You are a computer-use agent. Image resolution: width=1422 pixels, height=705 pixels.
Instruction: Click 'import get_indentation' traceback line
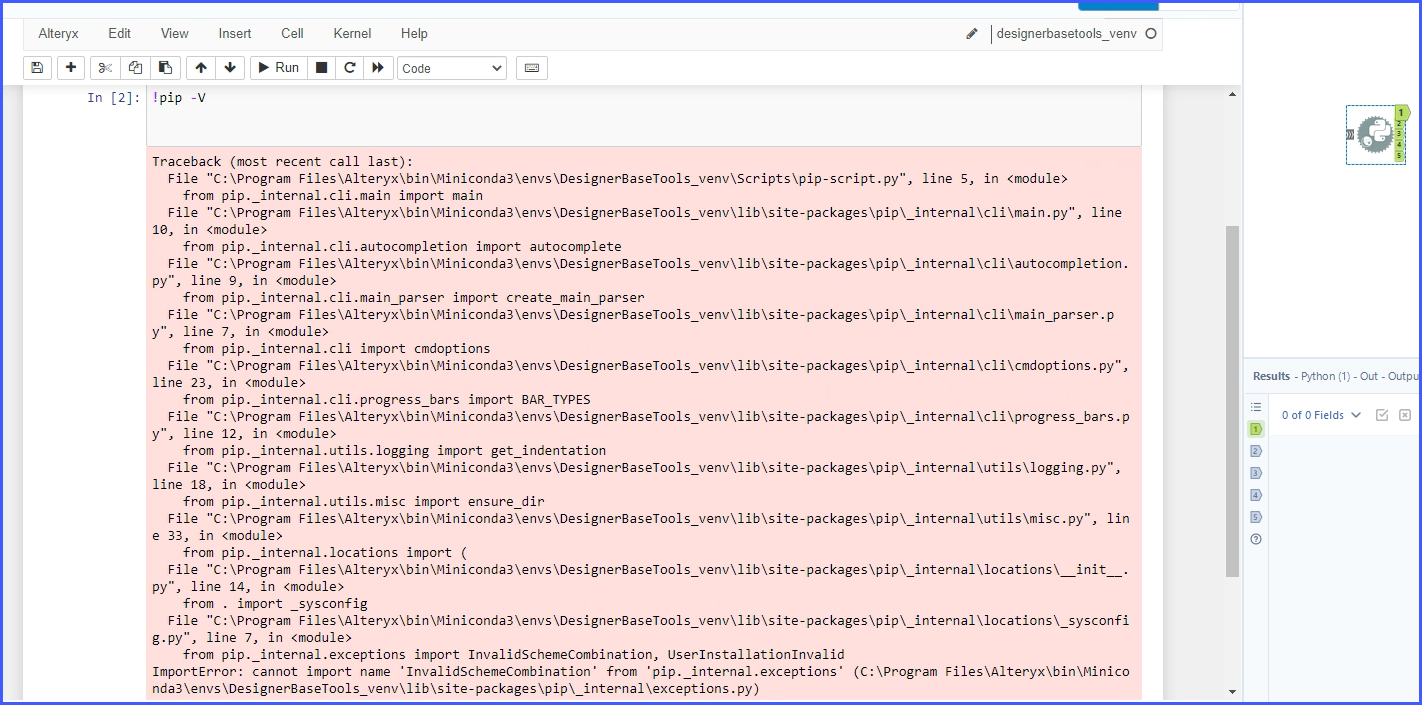(395, 450)
